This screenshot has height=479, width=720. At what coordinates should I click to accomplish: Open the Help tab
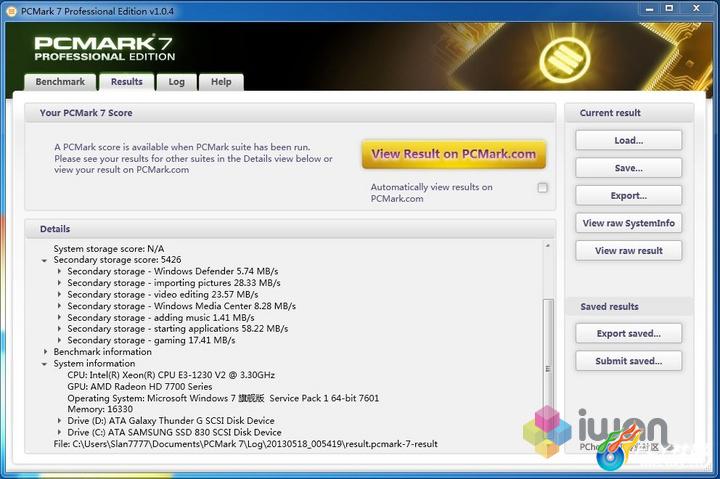click(x=221, y=82)
